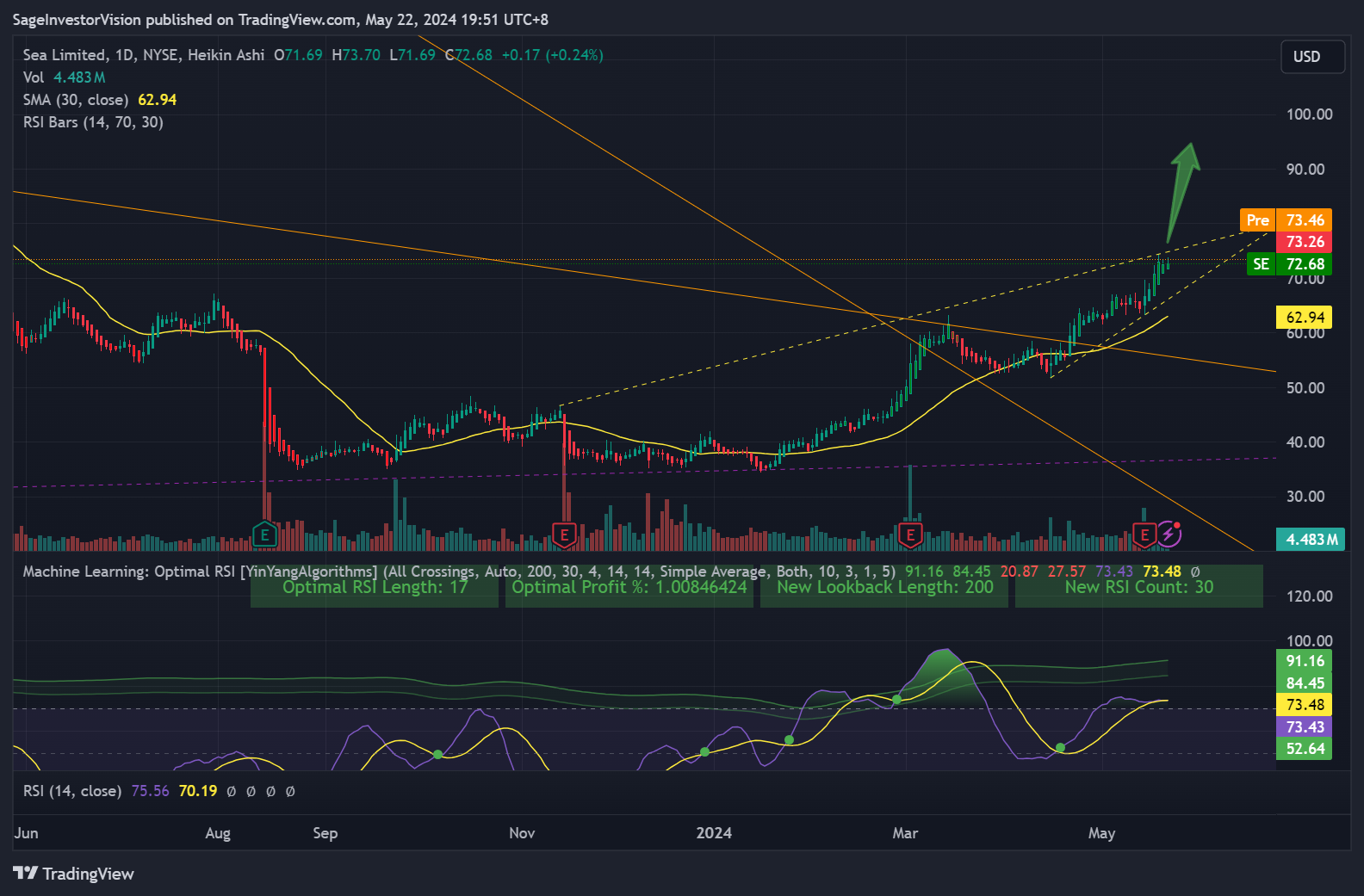The height and width of the screenshot is (896, 1364).
Task: Click the yellow 73.48 axis label
Action: pos(1304,705)
